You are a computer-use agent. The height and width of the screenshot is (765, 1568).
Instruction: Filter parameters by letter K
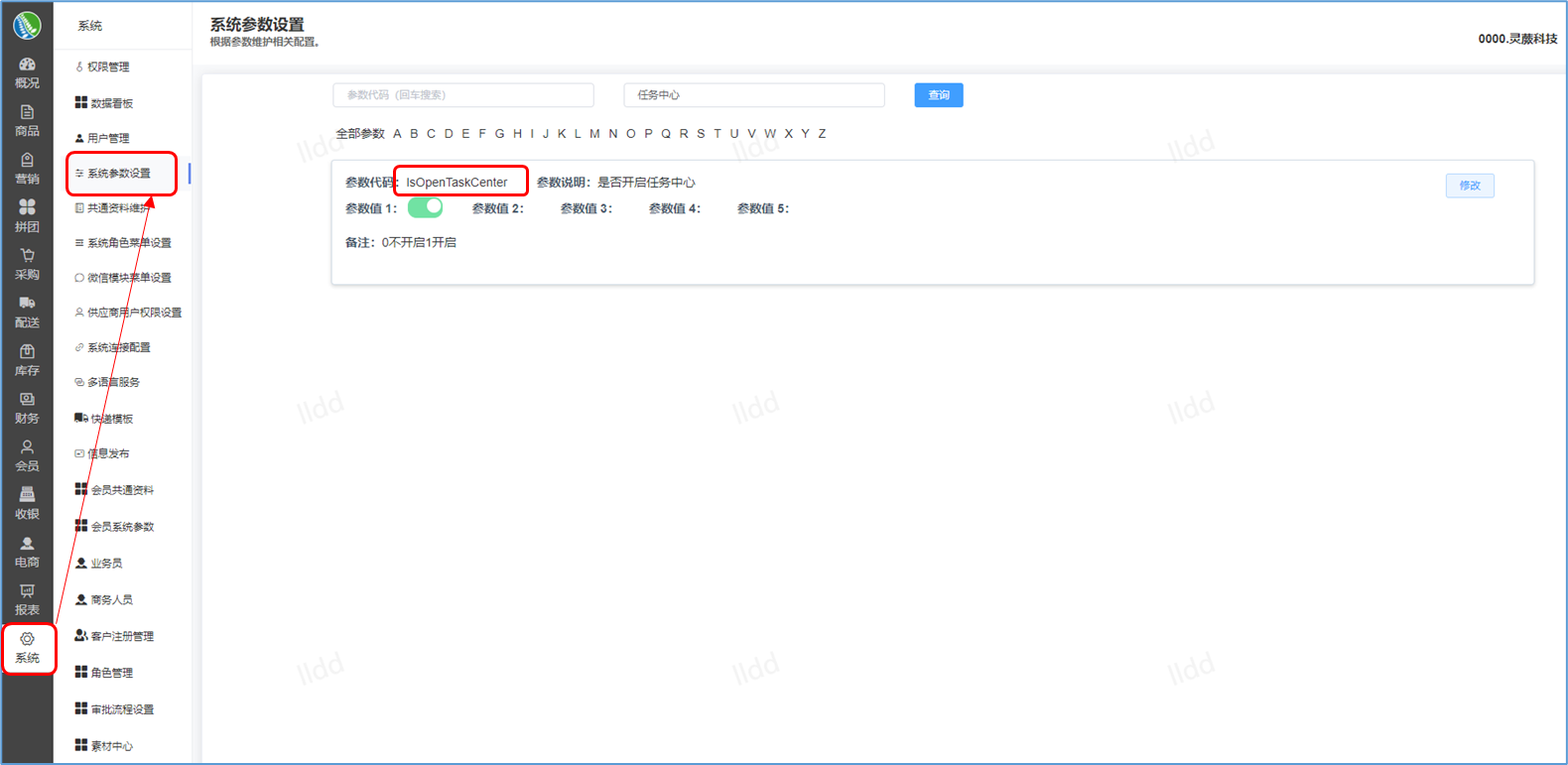[562, 134]
